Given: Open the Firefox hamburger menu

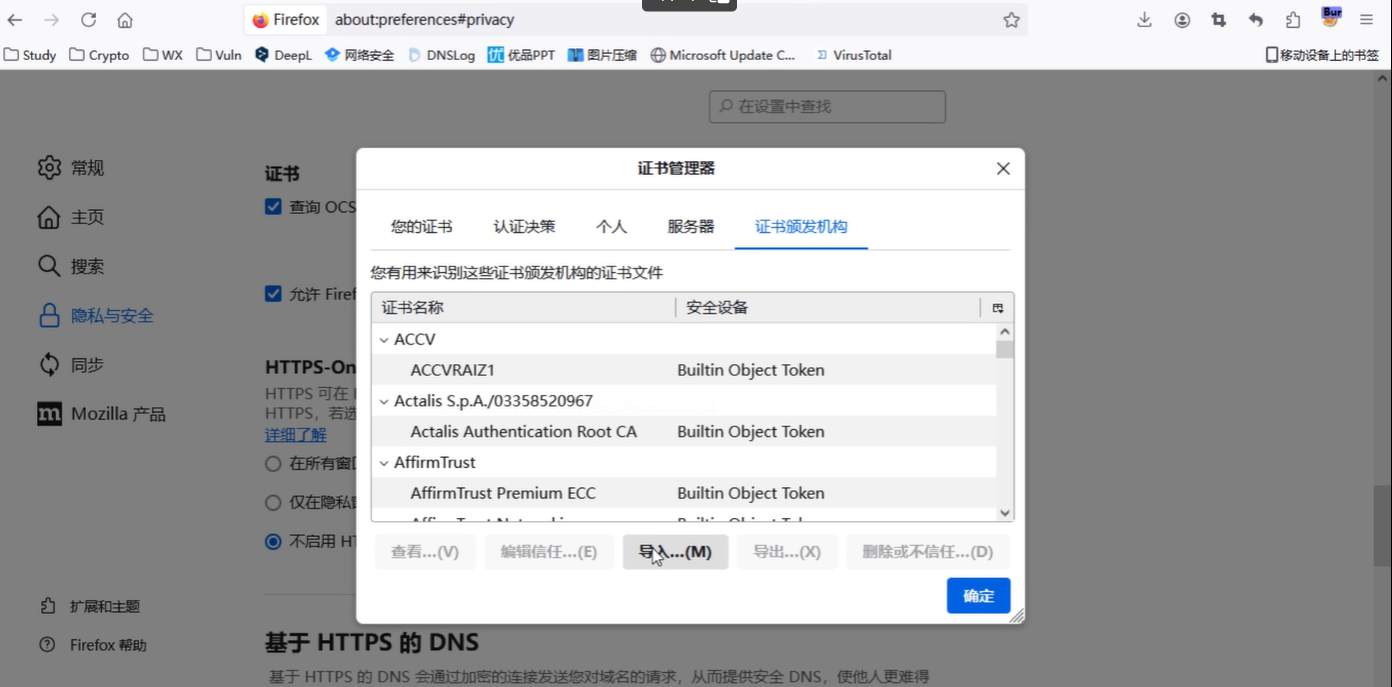Looking at the screenshot, I should click(x=1367, y=20).
